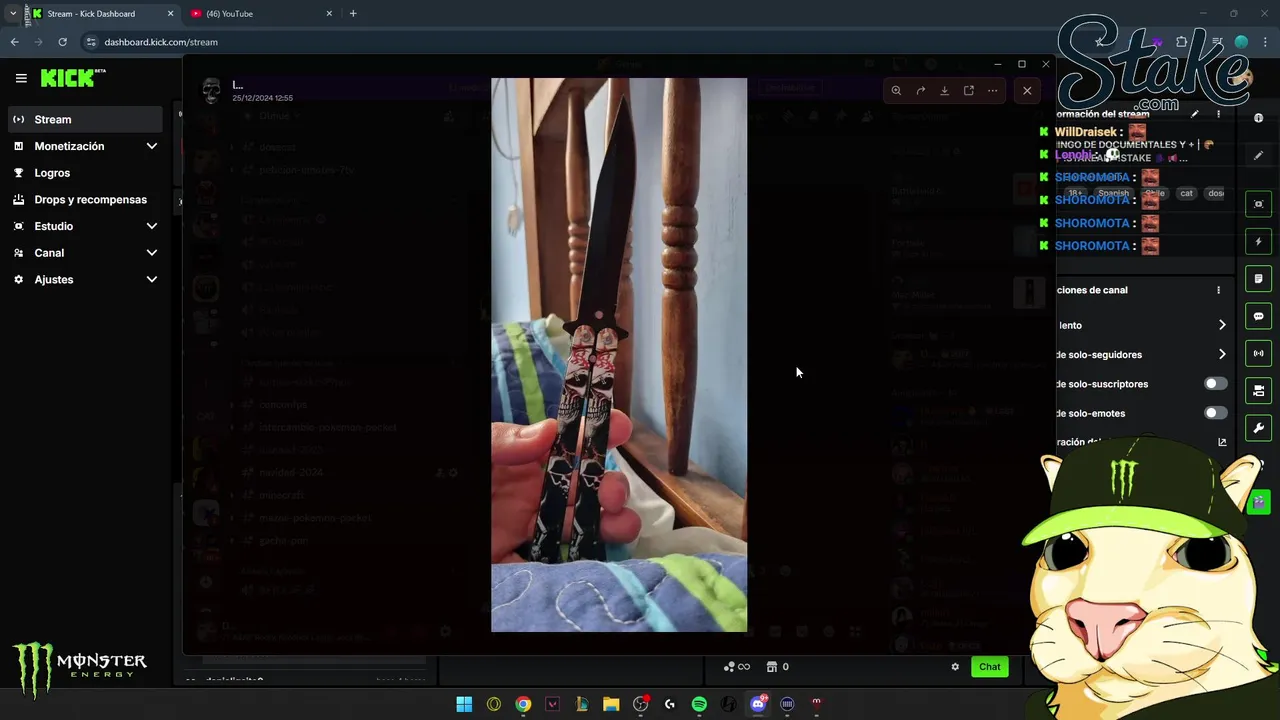The height and width of the screenshot is (720, 1280).
Task: Open the Windows Start menu
Action: pyautogui.click(x=464, y=704)
